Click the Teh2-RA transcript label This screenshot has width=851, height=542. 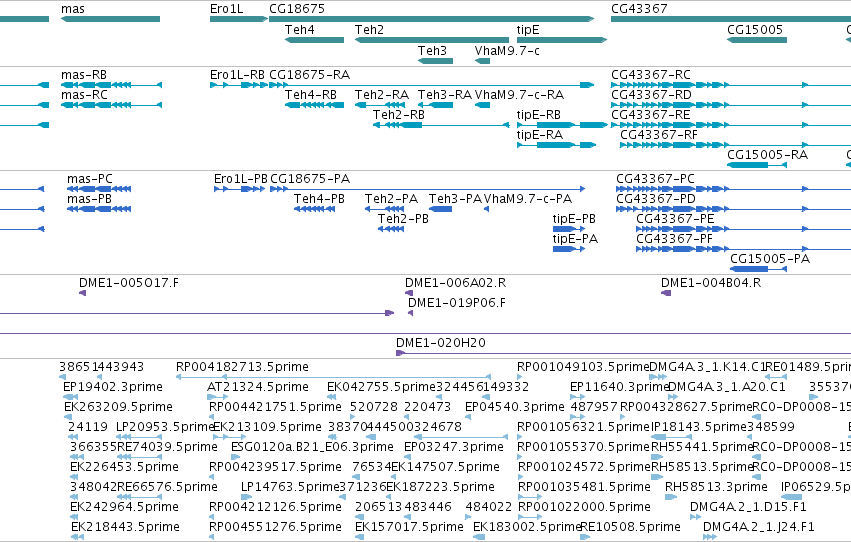point(382,95)
